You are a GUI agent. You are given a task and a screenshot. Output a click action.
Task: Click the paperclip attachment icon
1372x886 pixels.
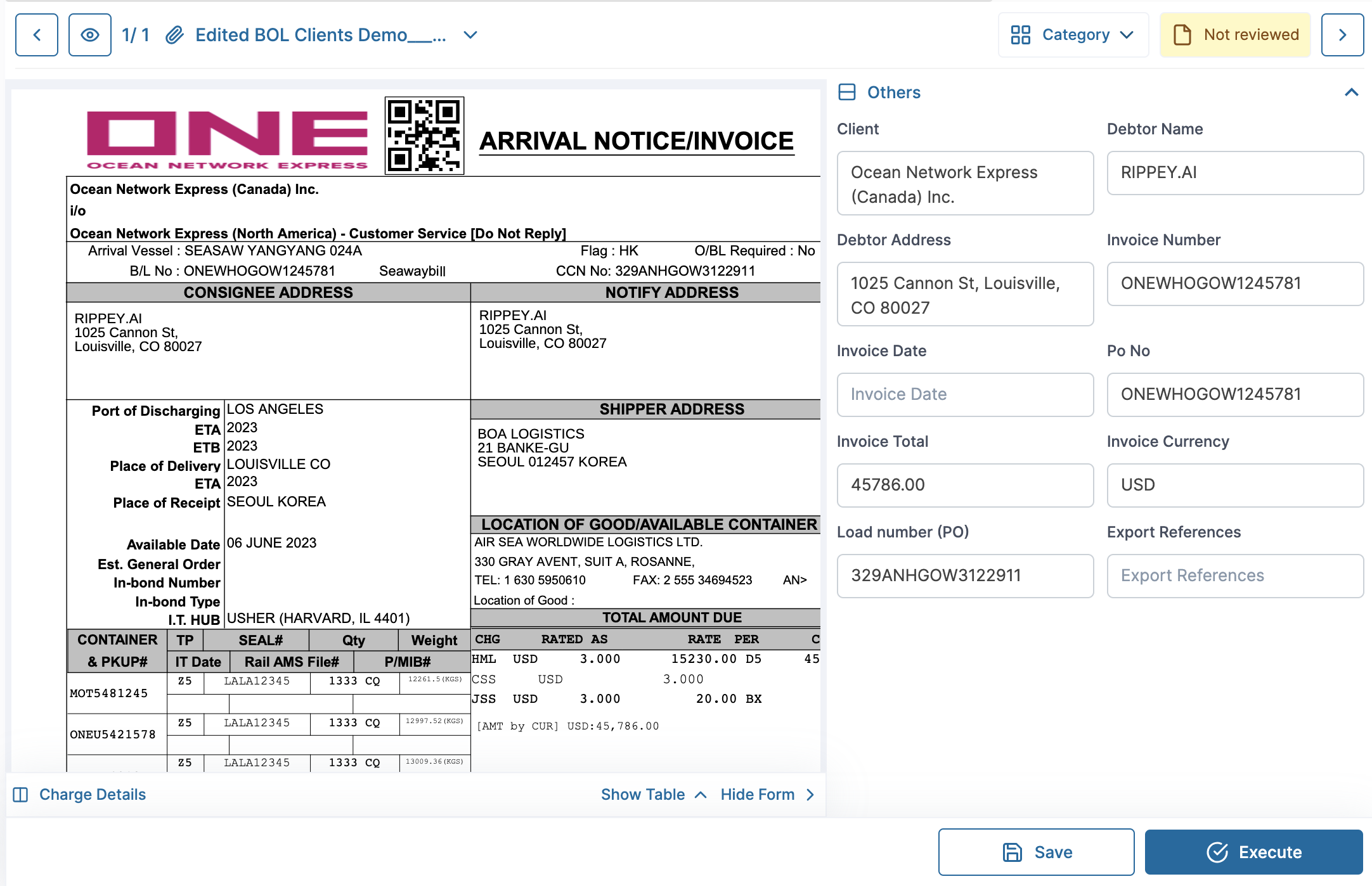tap(174, 35)
